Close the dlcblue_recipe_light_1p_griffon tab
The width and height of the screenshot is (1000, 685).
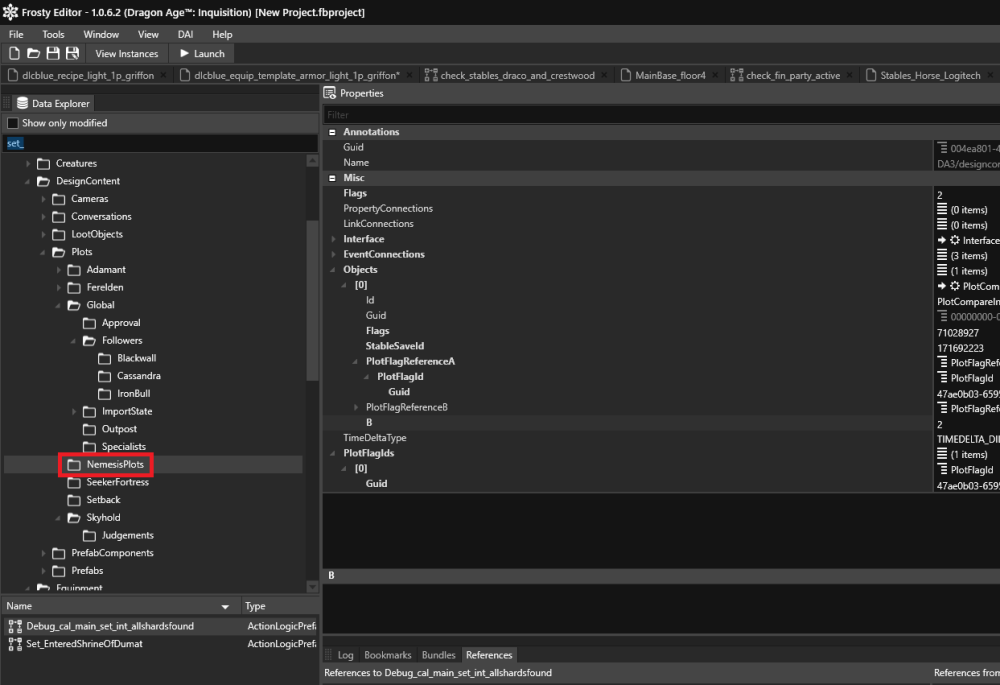[163, 76]
